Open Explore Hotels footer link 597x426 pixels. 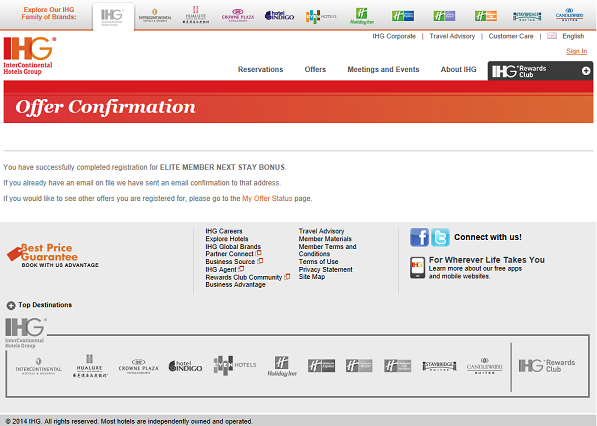(x=227, y=239)
